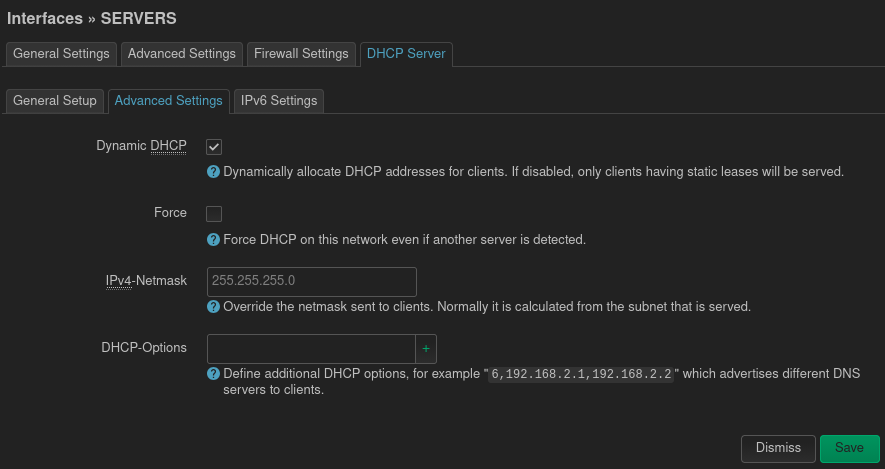
Task: Switch to the General Setup sub-tab
Action: [55, 101]
